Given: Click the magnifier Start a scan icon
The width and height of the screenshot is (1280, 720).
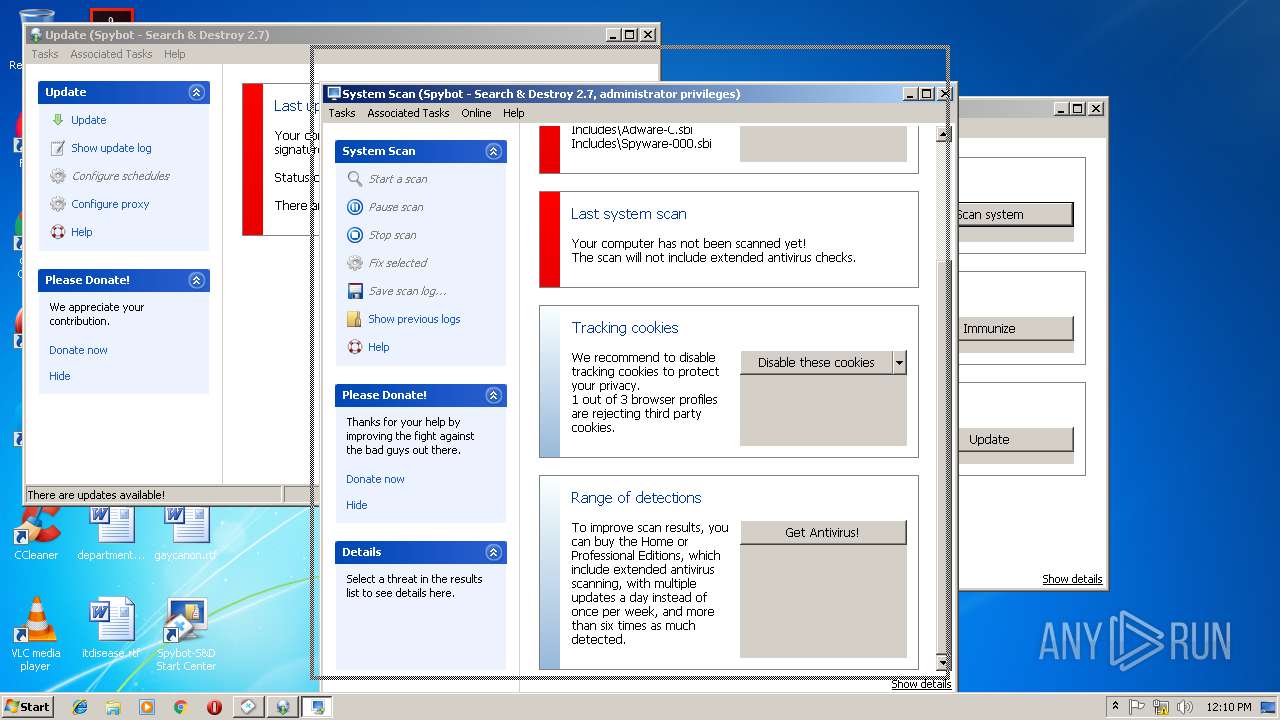Looking at the screenshot, I should click(x=355, y=179).
